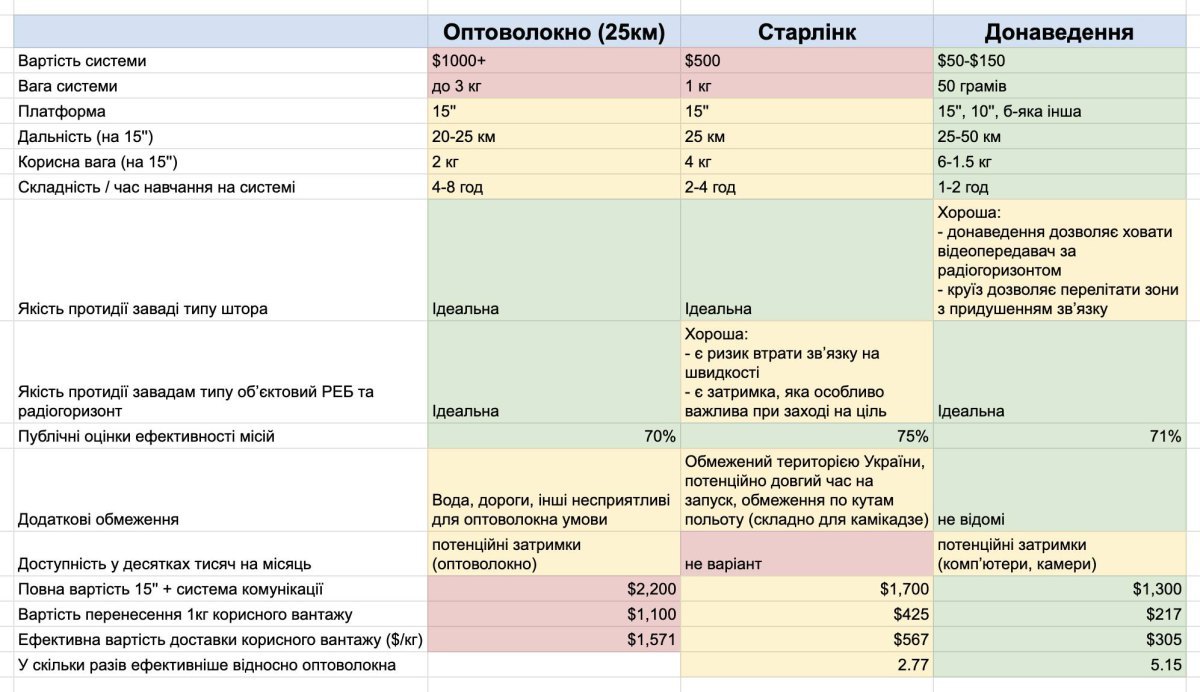
Task: Select the "$305" effective cost cell
Action: coord(1066,640)
